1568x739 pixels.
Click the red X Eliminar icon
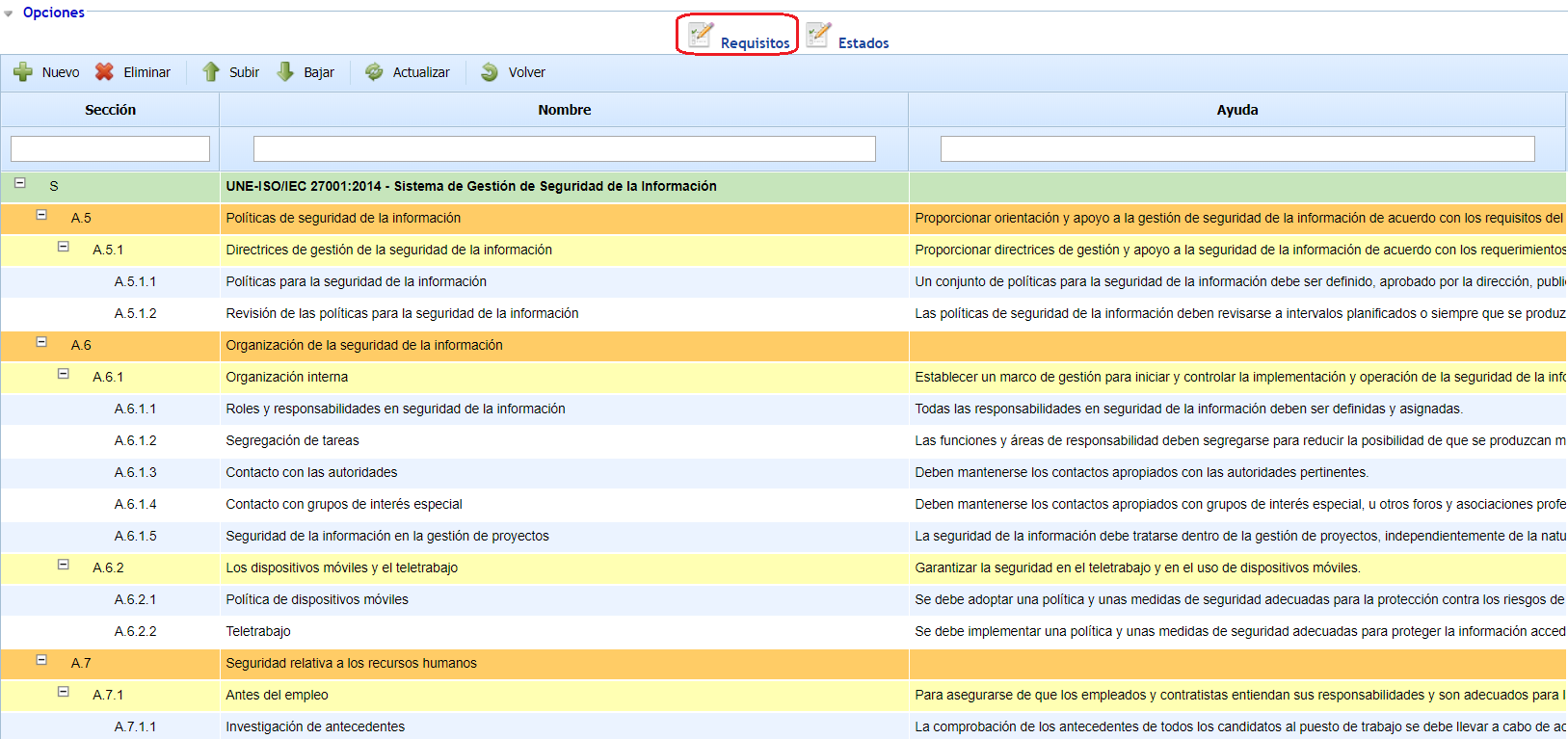click(104, 72)
